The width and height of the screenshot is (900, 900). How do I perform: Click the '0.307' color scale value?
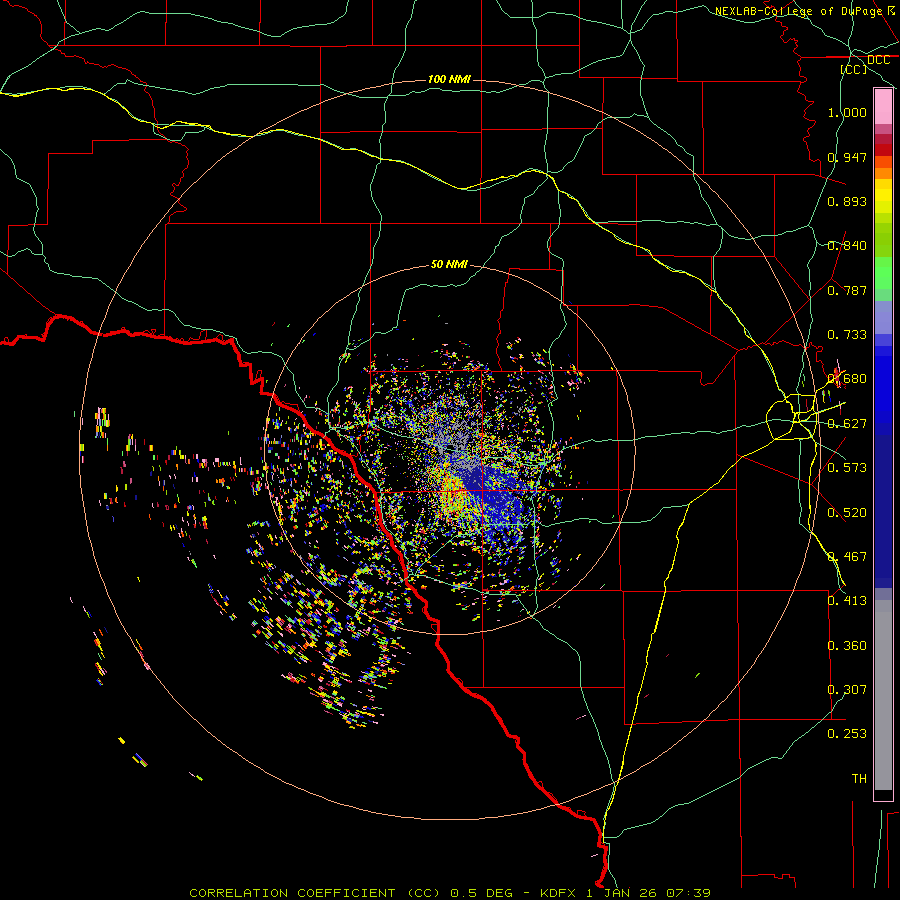[847, 690]
